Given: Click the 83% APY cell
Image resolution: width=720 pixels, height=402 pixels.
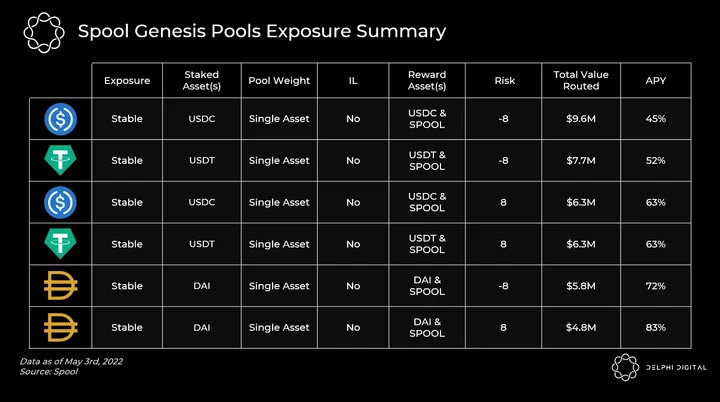Looking at the screenshot, I should [x=656, y=328].
